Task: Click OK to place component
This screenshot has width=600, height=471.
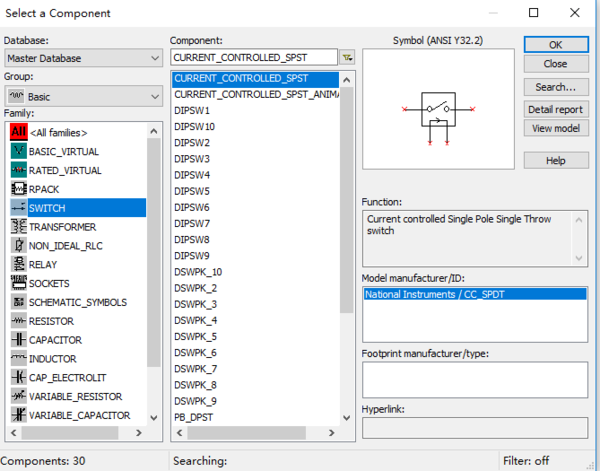Action: point(556,45)
